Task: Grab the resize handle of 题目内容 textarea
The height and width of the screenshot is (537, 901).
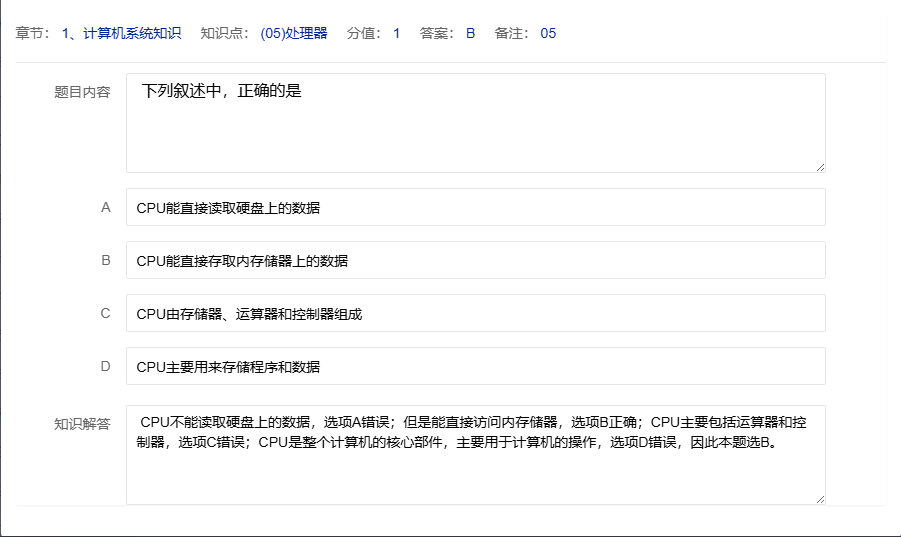Action: pyautogui.click(x=820, y=167)
